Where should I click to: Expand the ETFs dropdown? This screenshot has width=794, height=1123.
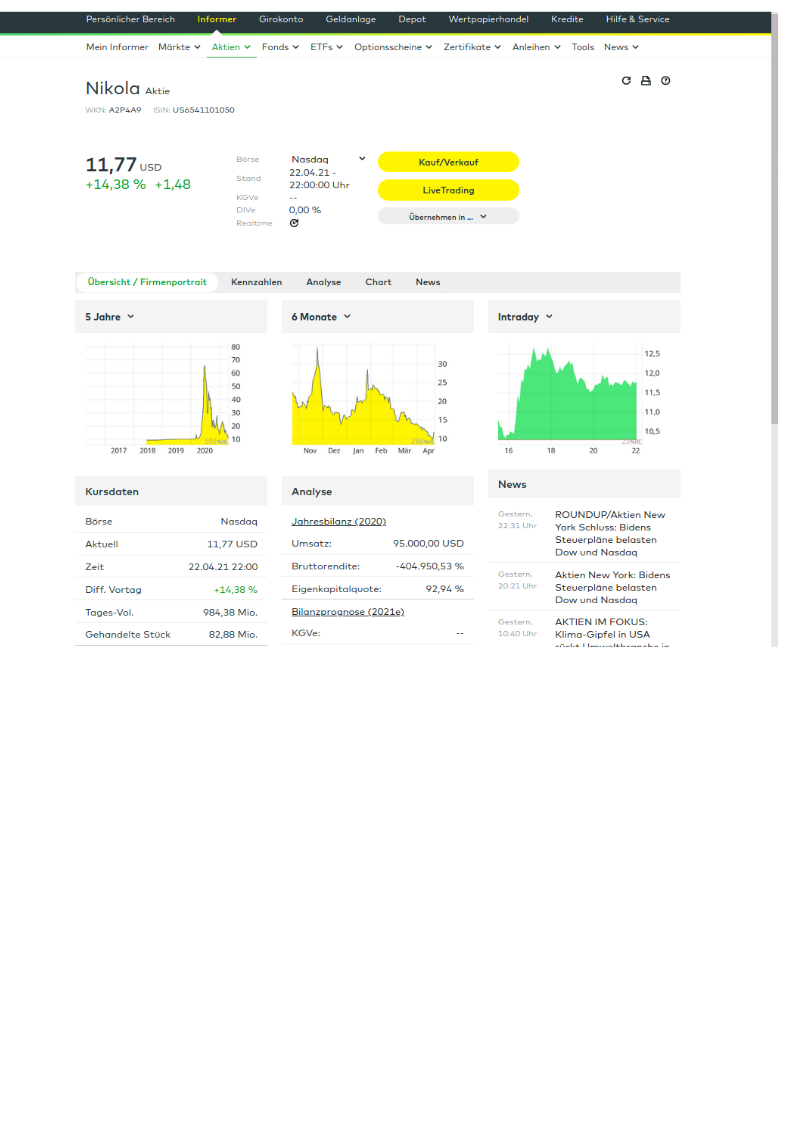[326, 47]
